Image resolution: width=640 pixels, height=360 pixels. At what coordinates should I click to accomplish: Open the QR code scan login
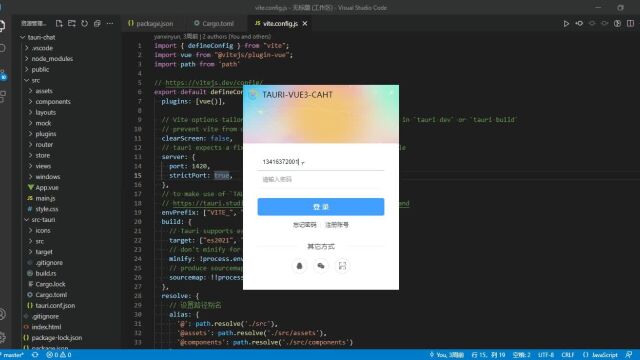[x=342, y=266]
